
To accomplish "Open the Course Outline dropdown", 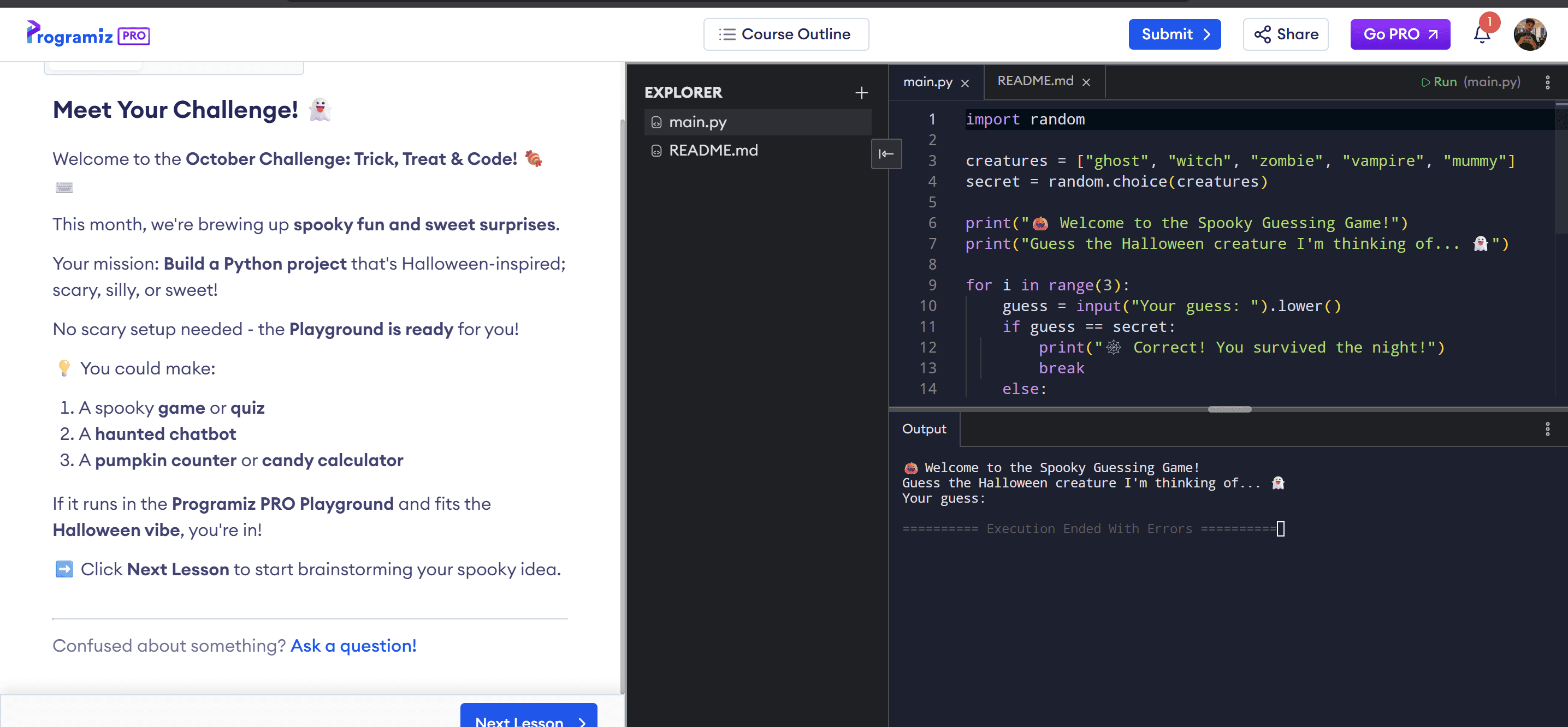I will click(786, 35).
